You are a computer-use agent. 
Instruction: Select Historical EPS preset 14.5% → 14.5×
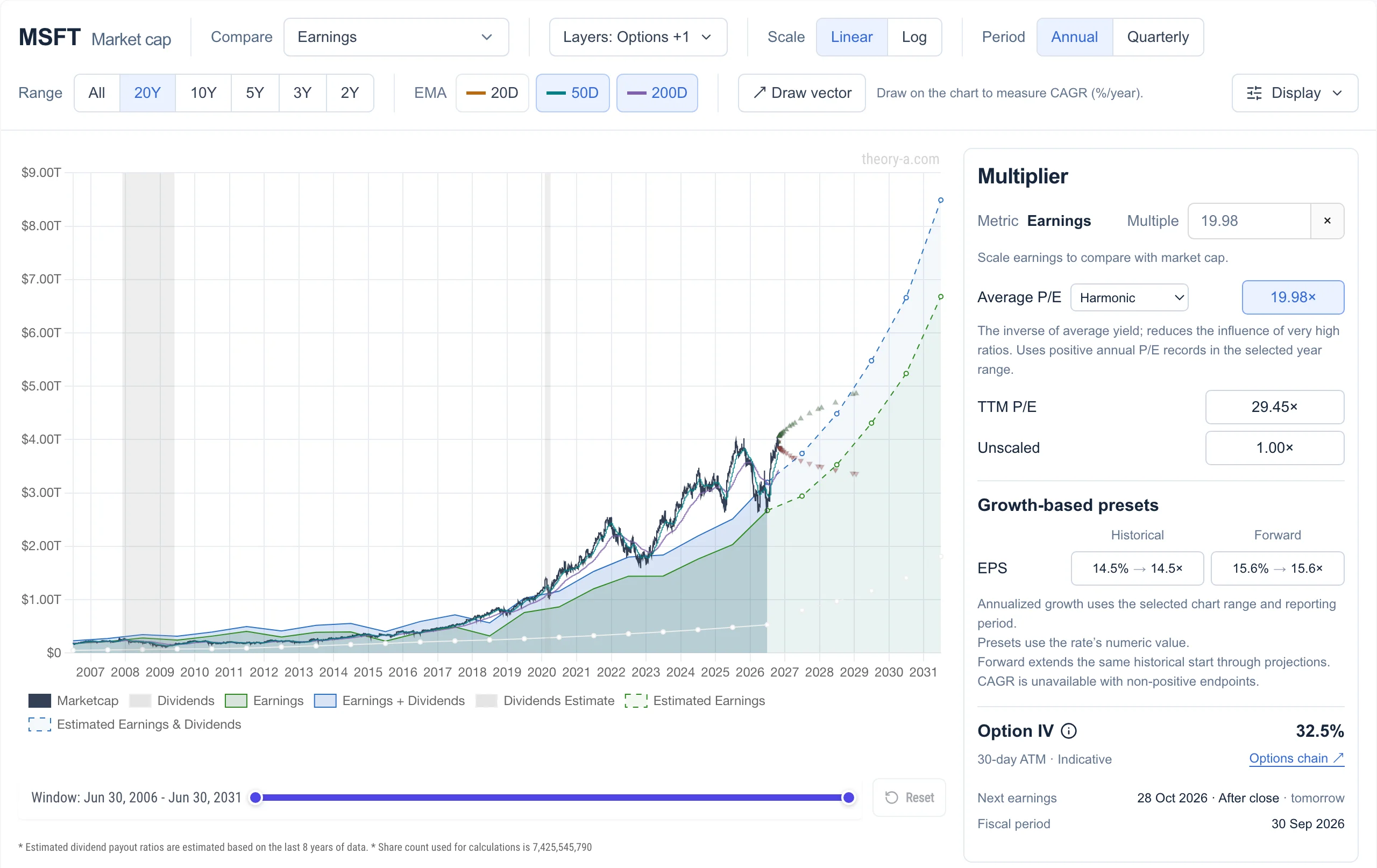pyautogui.click(x=1137, y=568)
